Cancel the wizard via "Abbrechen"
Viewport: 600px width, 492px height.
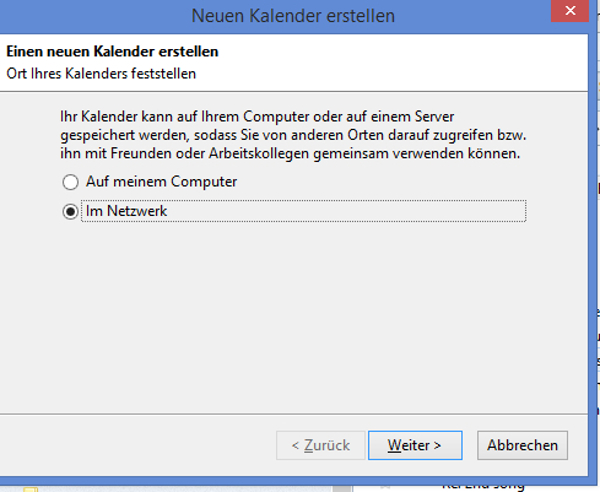[x=522, y=445]
